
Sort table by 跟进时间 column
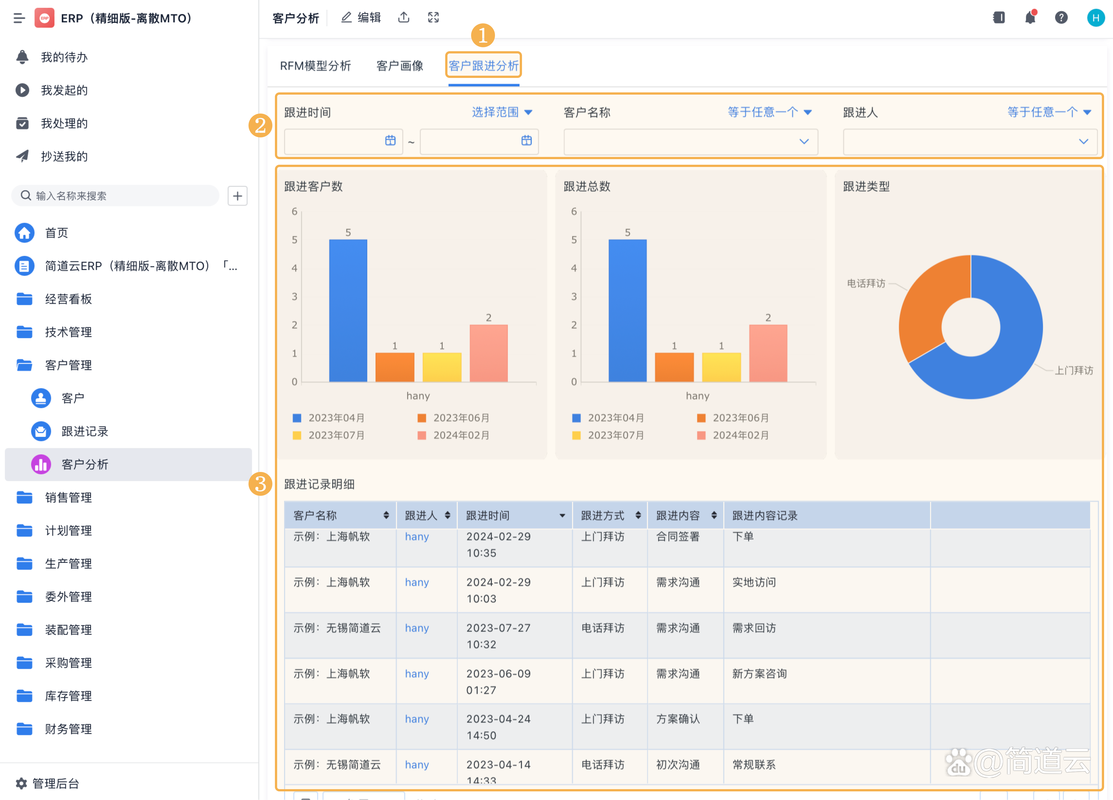point(562,515)
